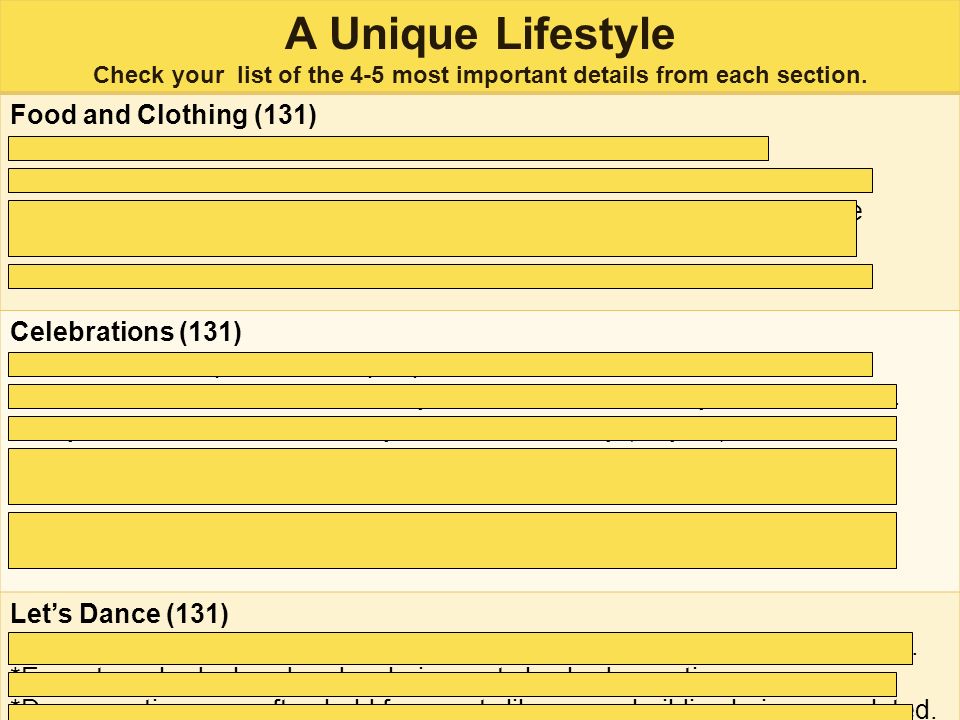The height and width of the screenshot is (720, 960).
Task: Select the 'Check your list' subtitle text
Action: [x=479, y=75]
